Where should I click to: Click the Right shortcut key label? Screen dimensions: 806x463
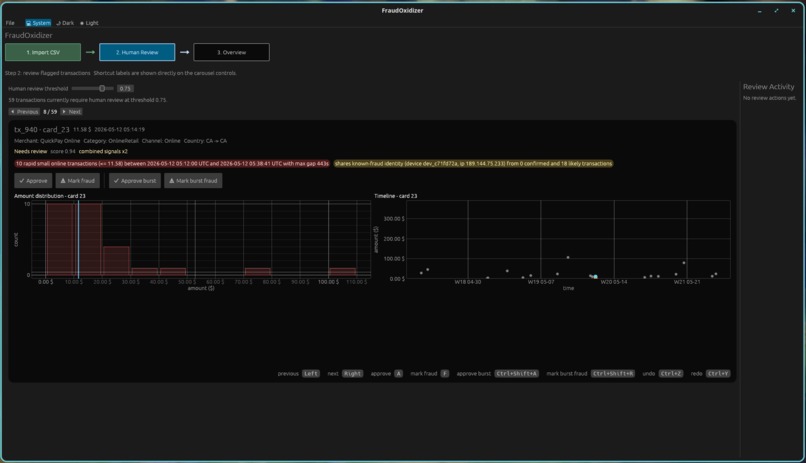tap(352, 374)
